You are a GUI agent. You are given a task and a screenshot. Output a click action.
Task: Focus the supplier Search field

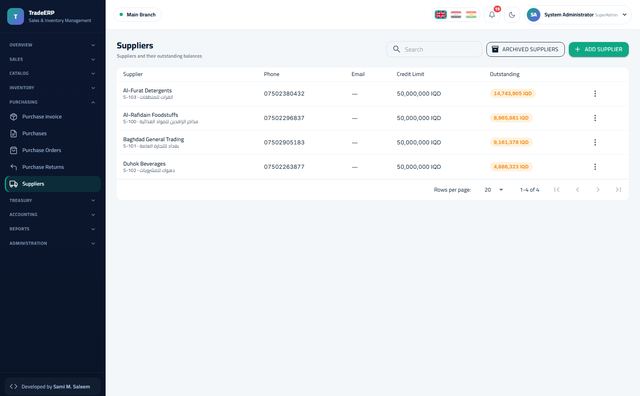(434, 49)
